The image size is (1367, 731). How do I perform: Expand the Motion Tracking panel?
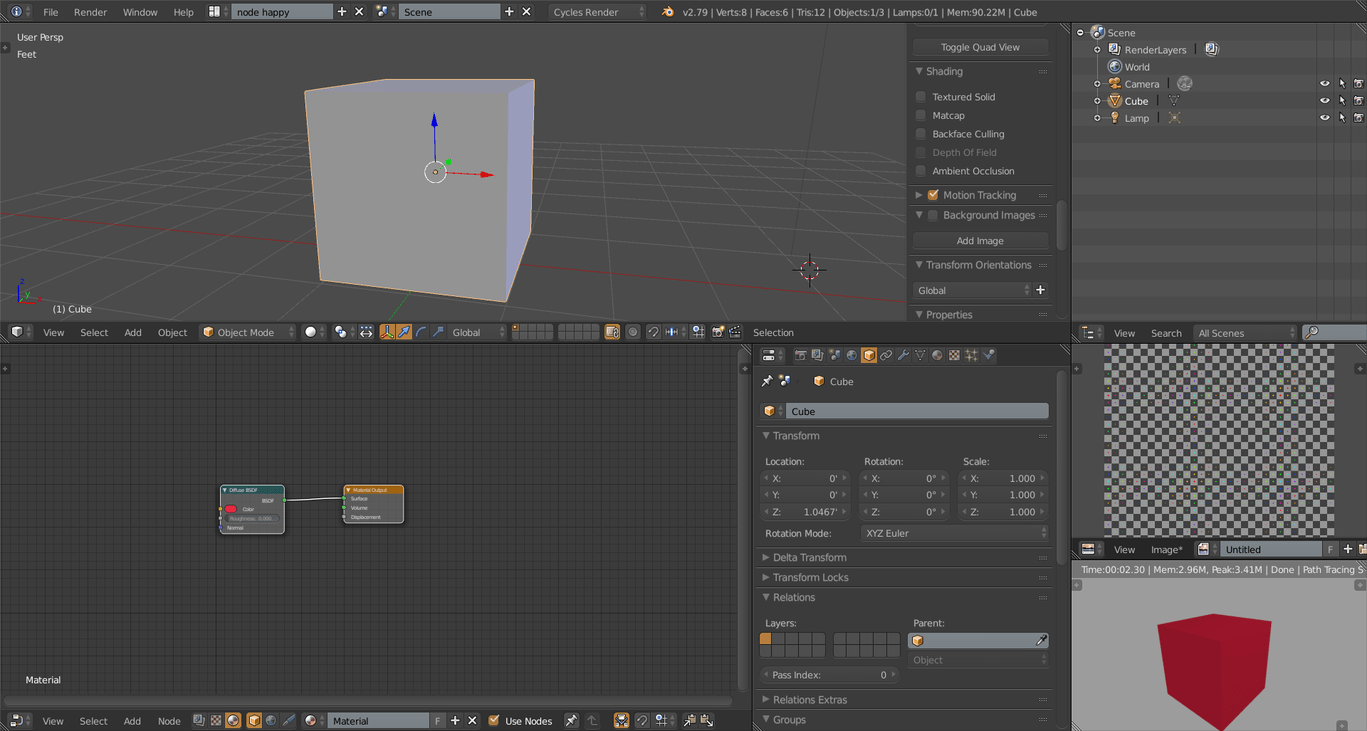point(921,195)
